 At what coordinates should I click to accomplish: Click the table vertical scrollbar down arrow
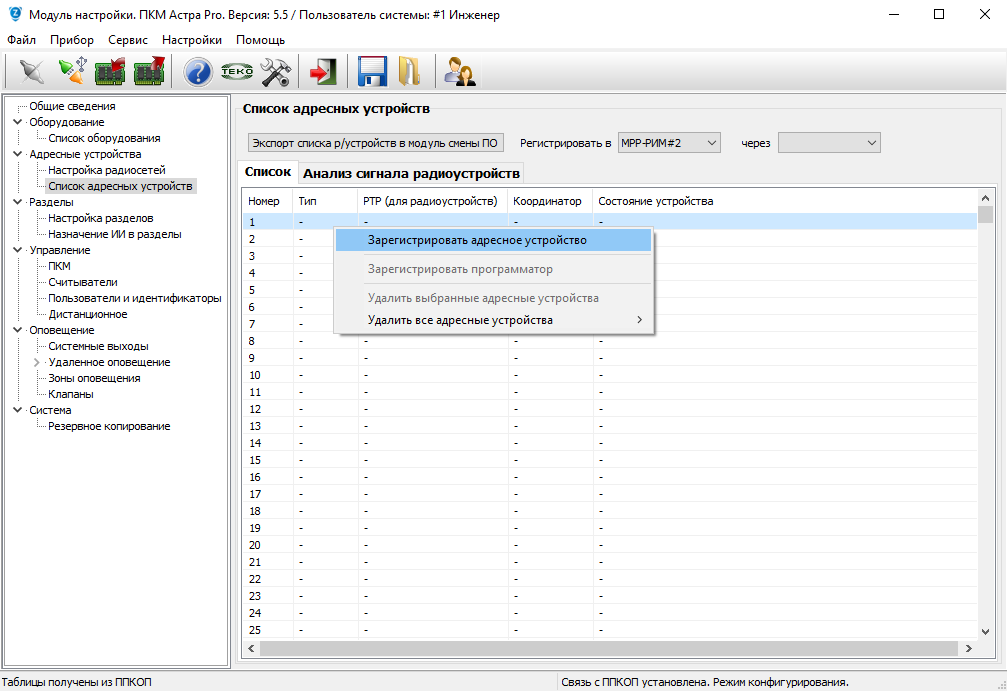pyautogui.click(x=986, y=632)
